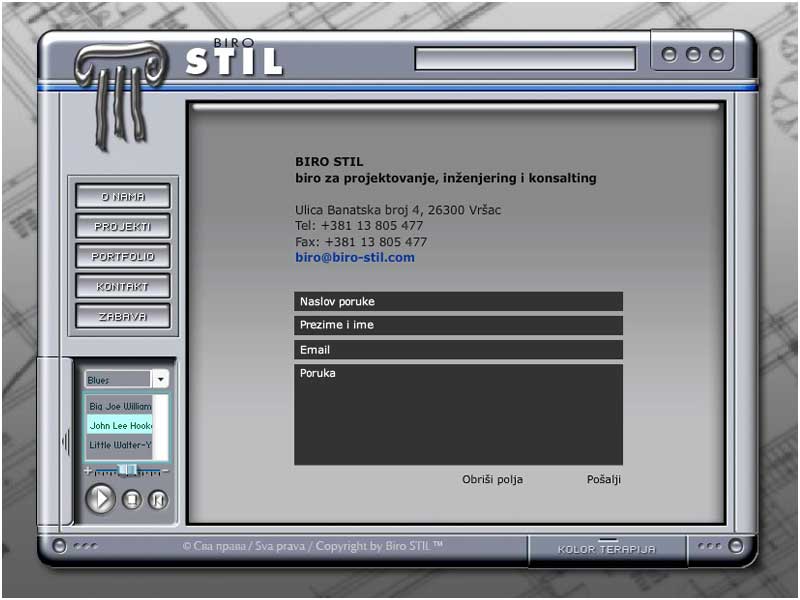Click the Pošalji send button

click(603, 480)
